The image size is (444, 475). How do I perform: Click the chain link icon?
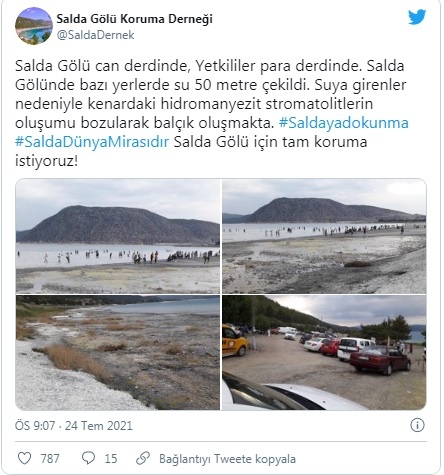143,458
